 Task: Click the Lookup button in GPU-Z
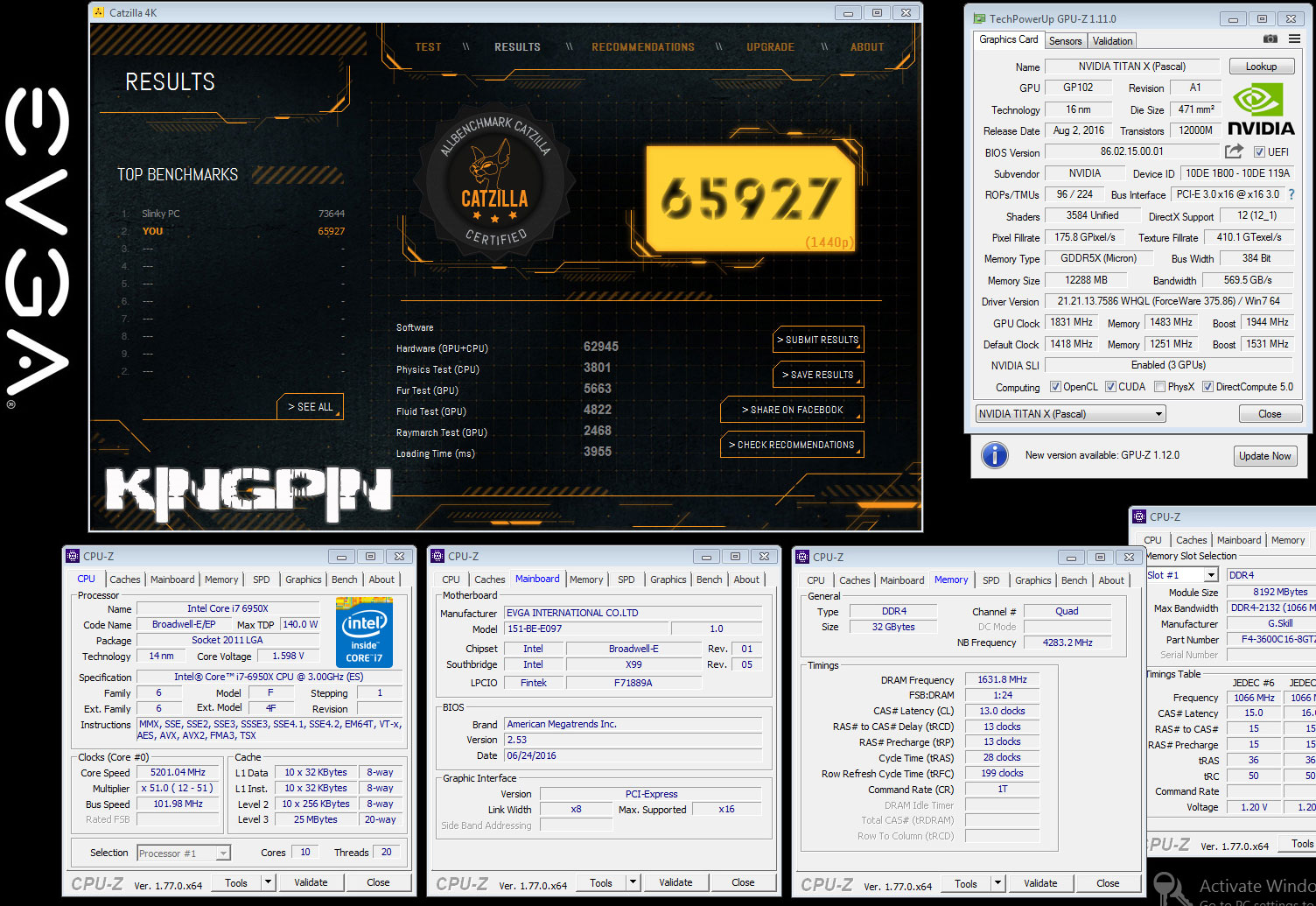[1261, 67]
